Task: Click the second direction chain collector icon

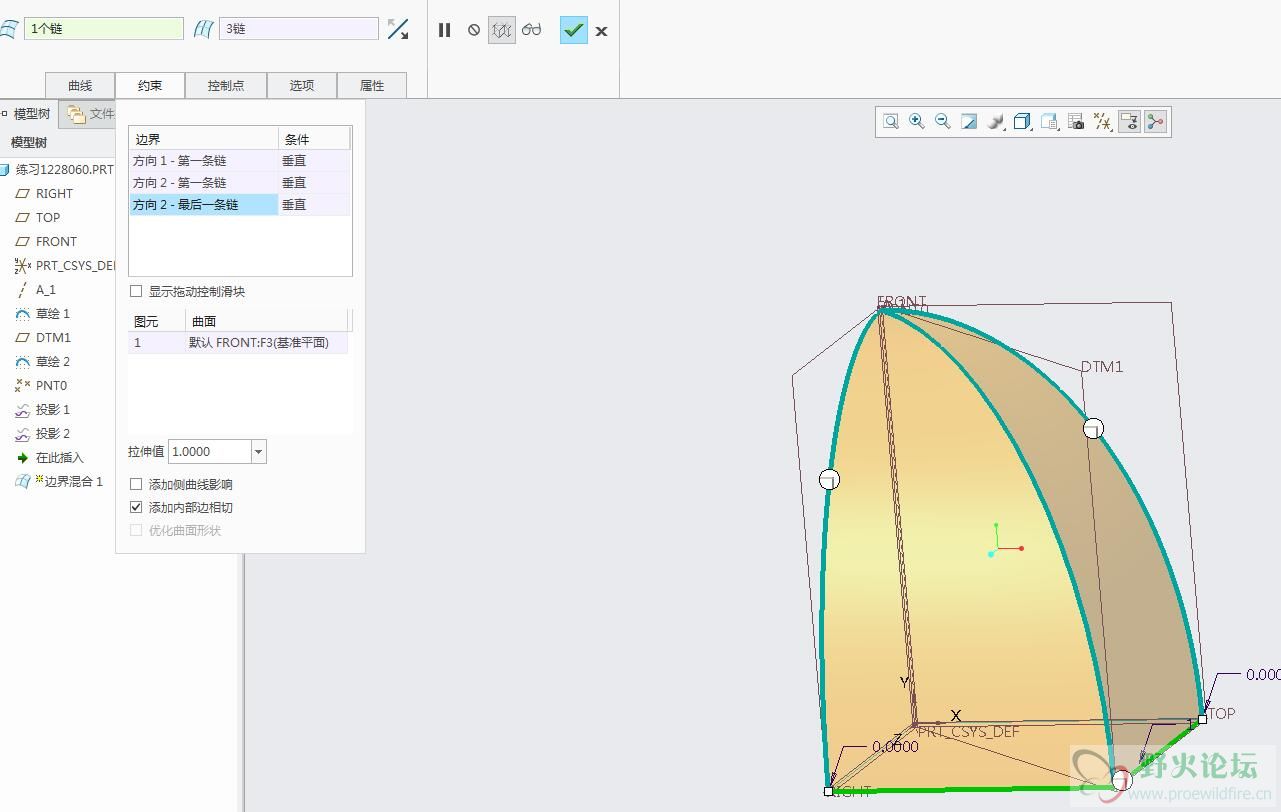Action: pyautogui.click(x=203, y=29)
